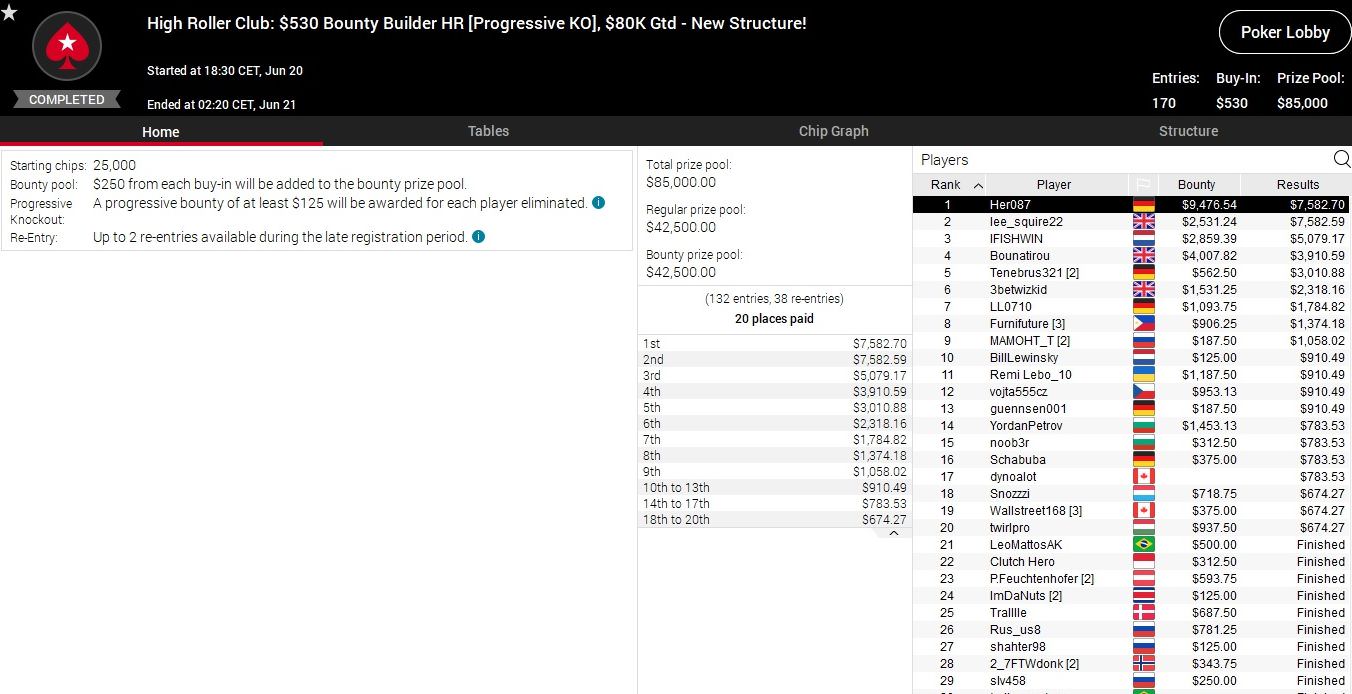Sort players by Bounty column

pos(1196,185)
